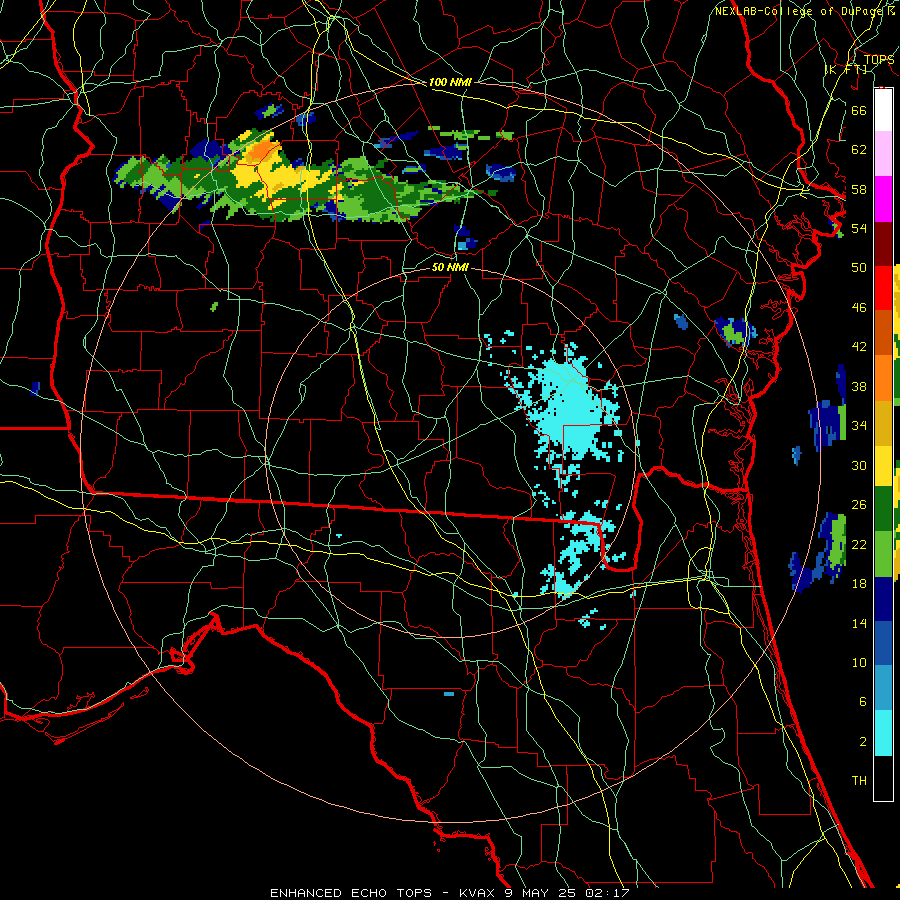Click the 'K FT' units label
The height and width of the screenshot is (900, 900).
pyautogui.click(x=846, y=70)
